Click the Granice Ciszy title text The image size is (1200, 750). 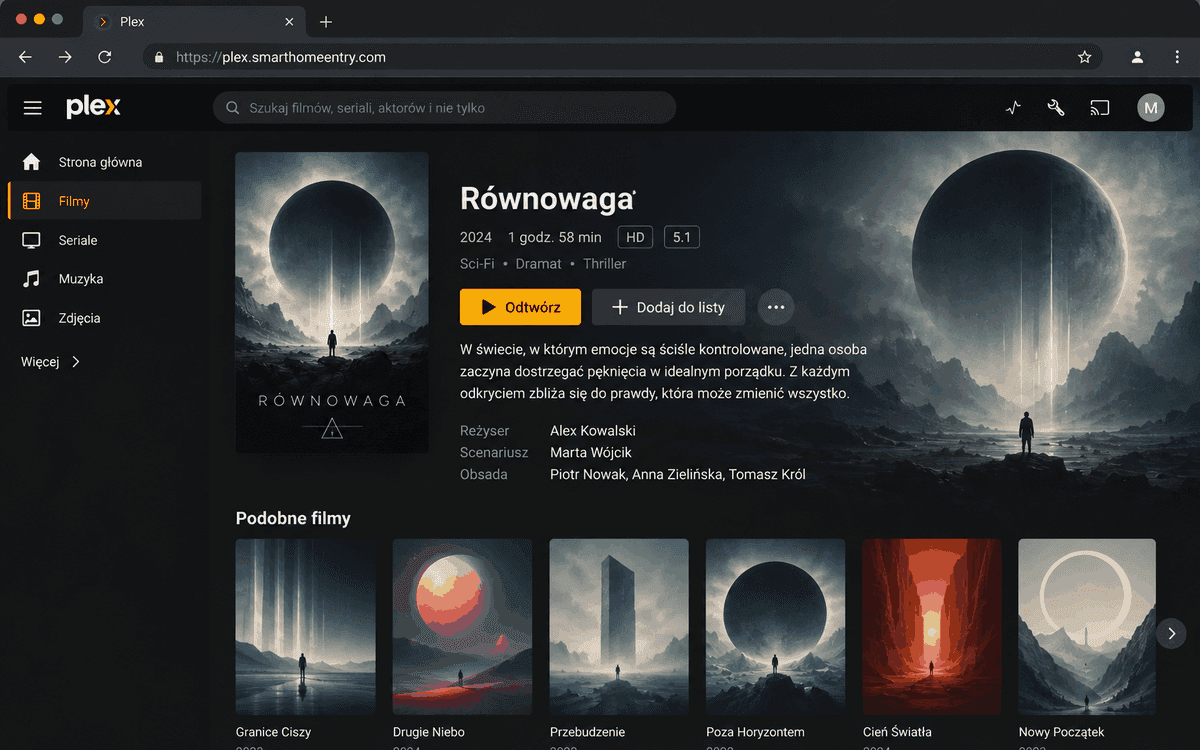(x=273, y=732)
